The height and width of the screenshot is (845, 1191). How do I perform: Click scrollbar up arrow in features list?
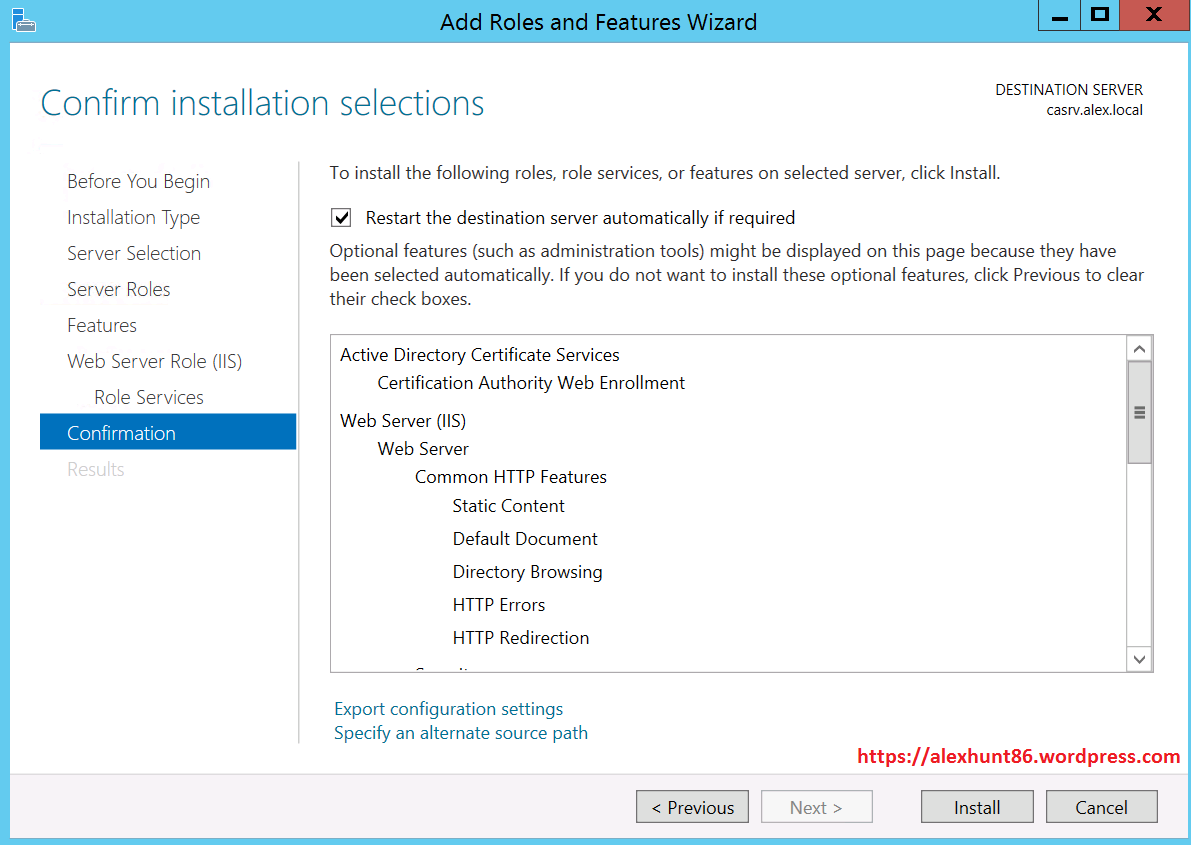pyautogui.click(x=1139, y=348)
